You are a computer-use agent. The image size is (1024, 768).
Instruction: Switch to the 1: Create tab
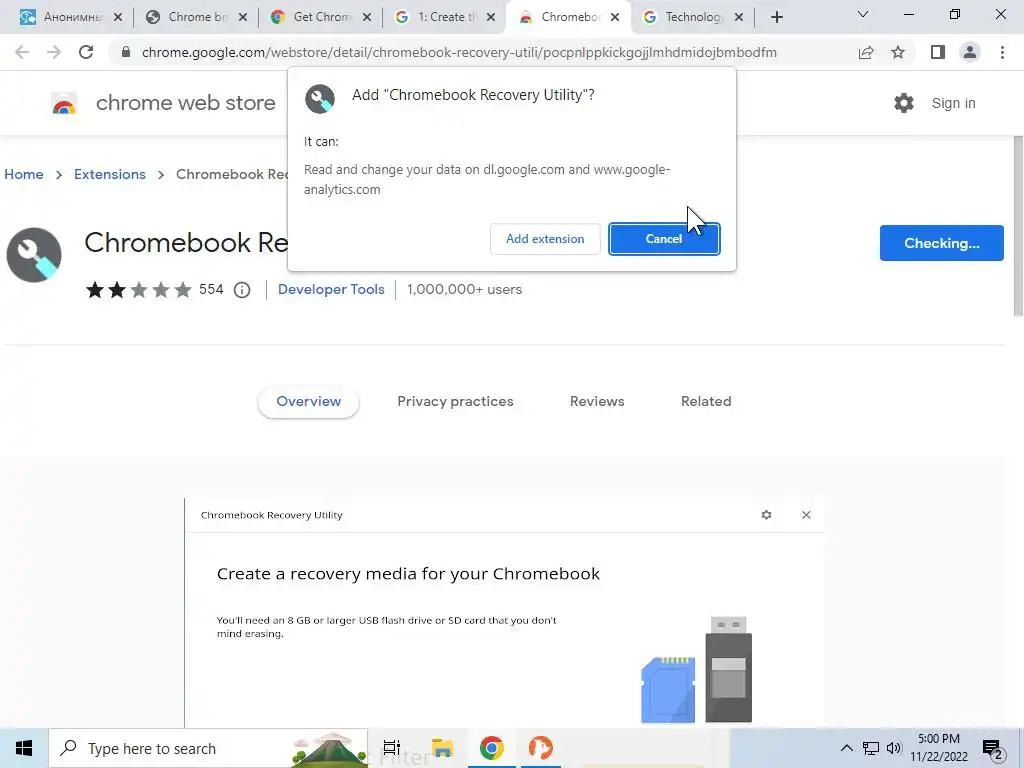coord(445,17)
